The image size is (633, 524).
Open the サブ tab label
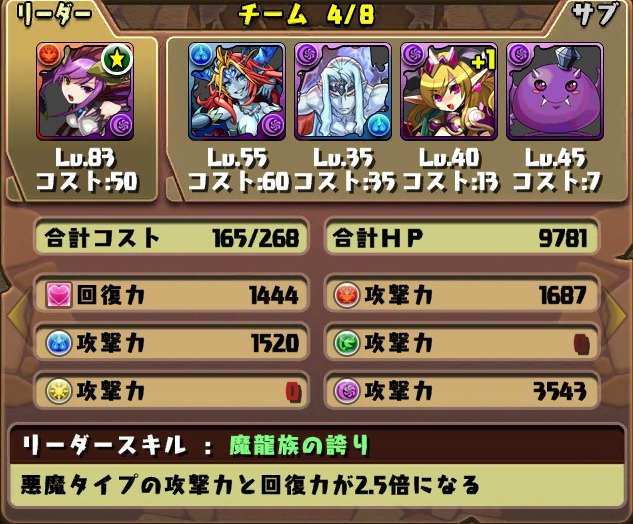(x=595, y=15)
